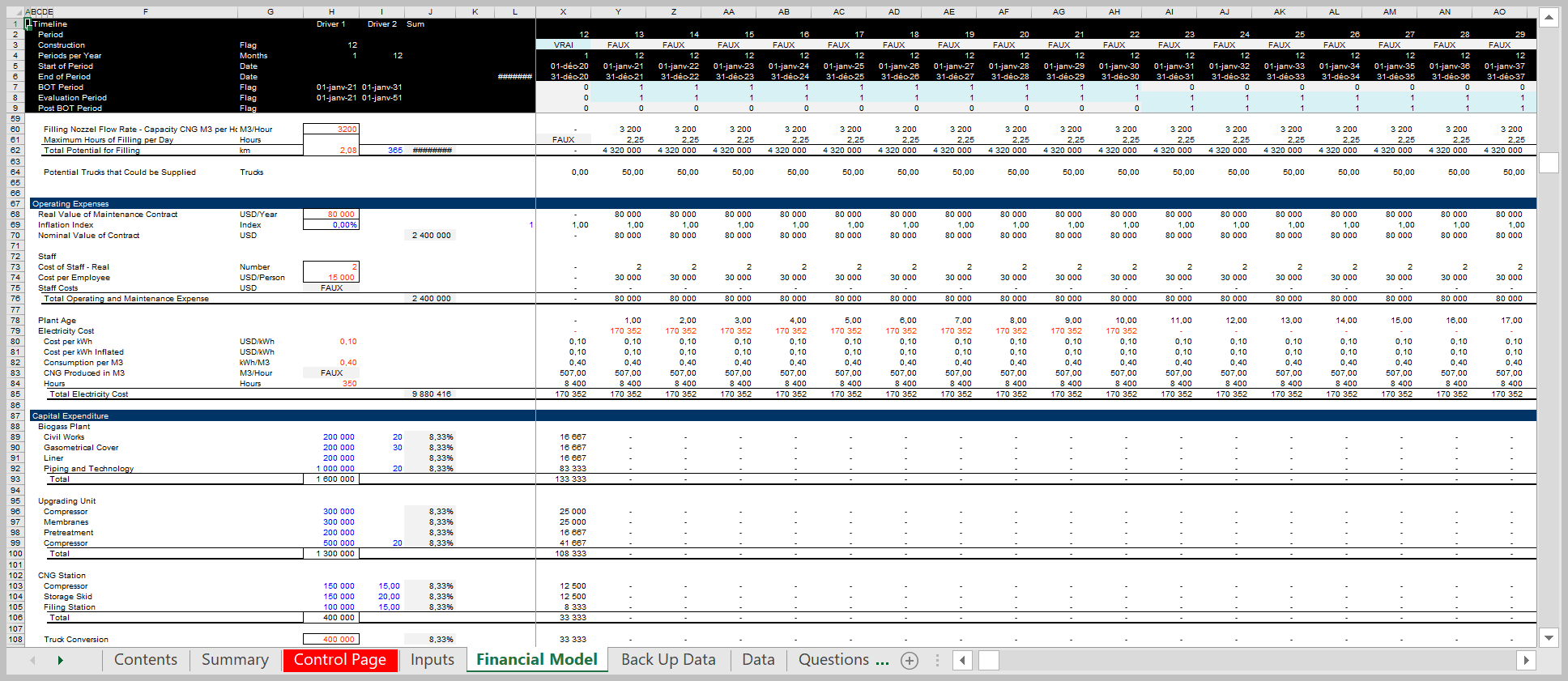Click the 80 000 maintenance contract input
The width and height of the screenshot is (1568, 681).
click(x=331, y=215)
